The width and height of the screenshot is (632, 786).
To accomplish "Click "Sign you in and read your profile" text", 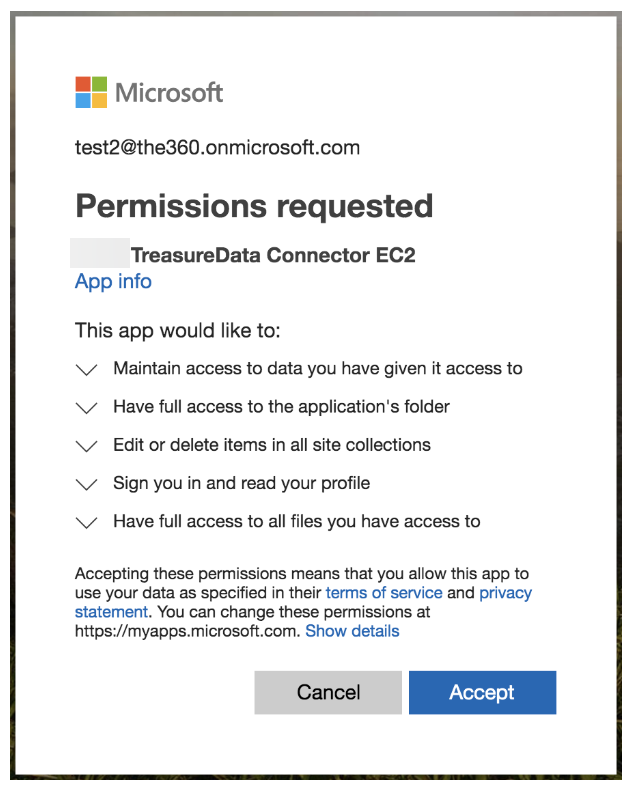I will click(241, 483).
